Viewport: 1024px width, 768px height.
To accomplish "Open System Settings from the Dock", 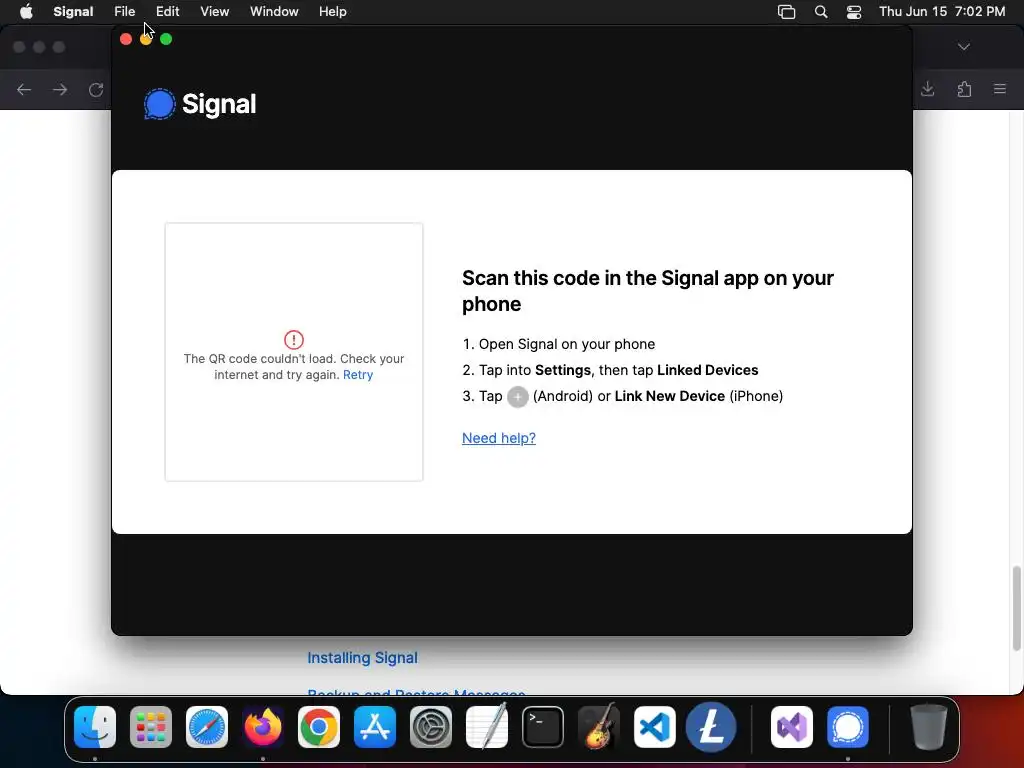I will click(x=431, y=727).
